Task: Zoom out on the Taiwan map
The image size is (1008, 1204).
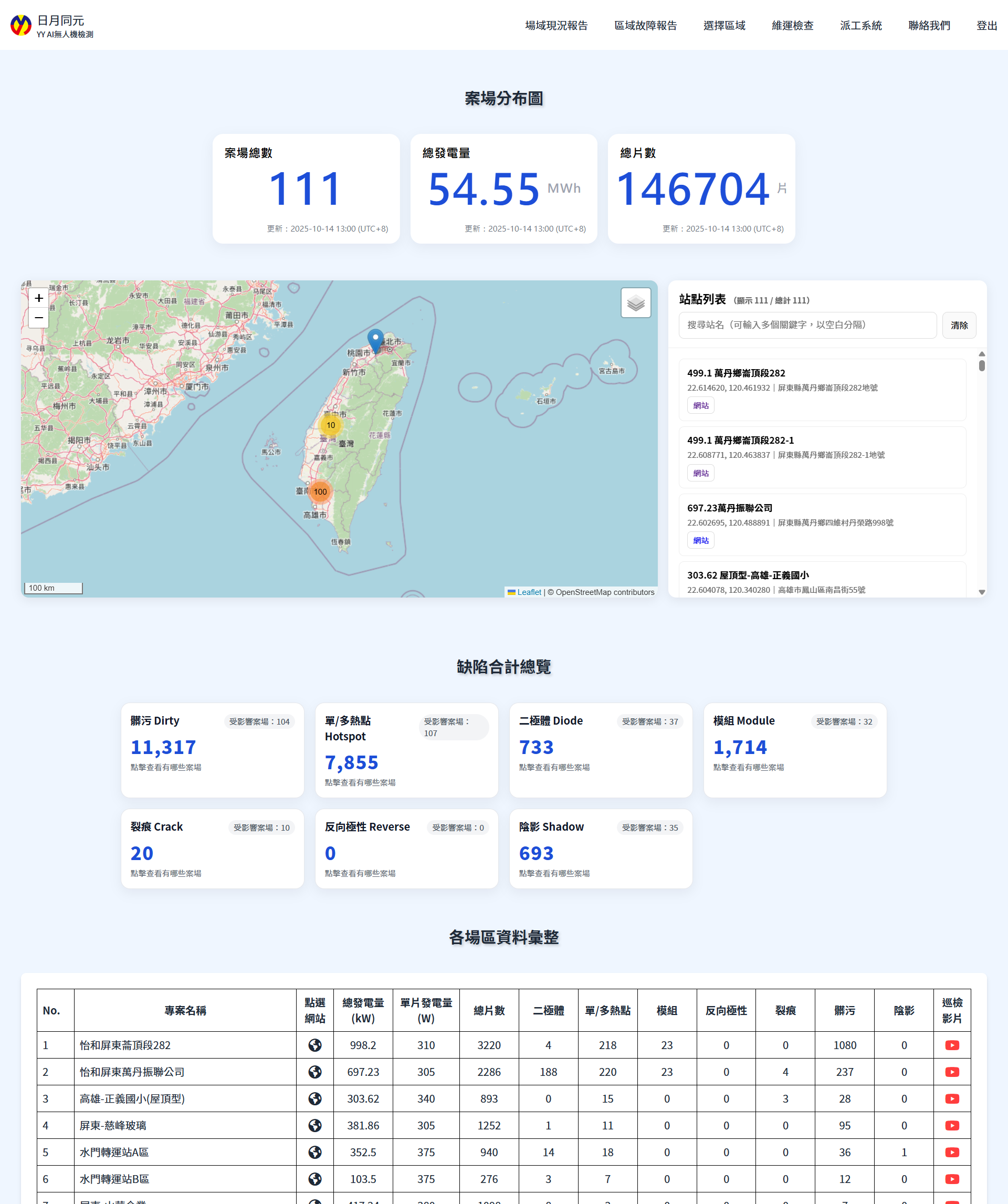Action: pyautogui.click(x=38, y=318)
